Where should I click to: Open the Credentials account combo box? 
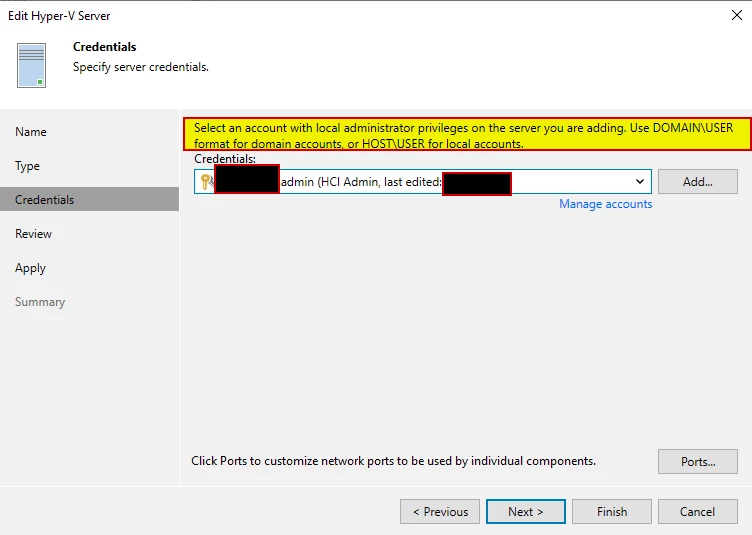[x=423, y=182]
